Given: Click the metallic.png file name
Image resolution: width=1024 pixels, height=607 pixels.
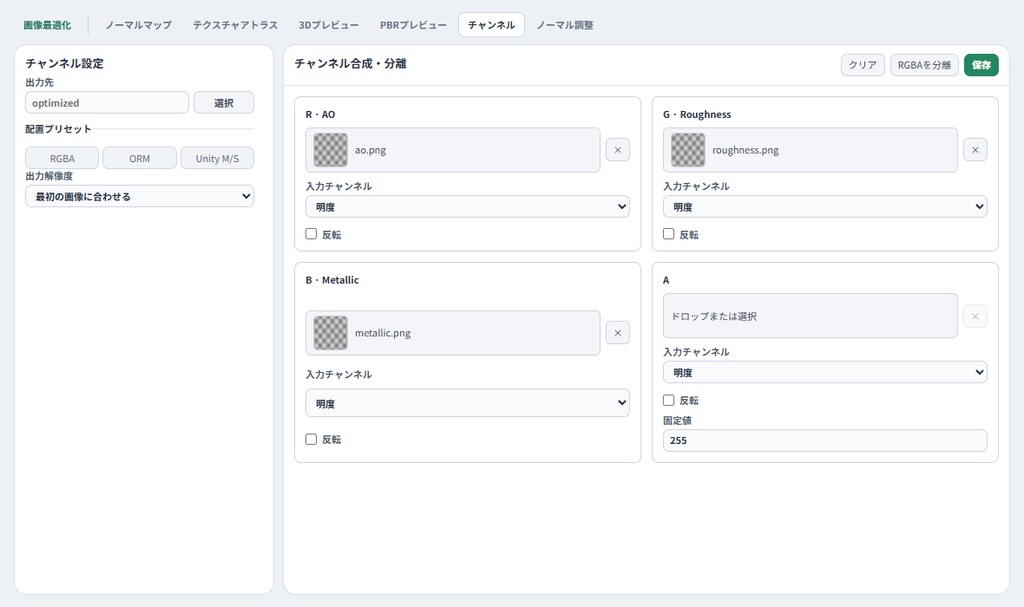Looking at the screenshot, I should (x=383, y=333).
